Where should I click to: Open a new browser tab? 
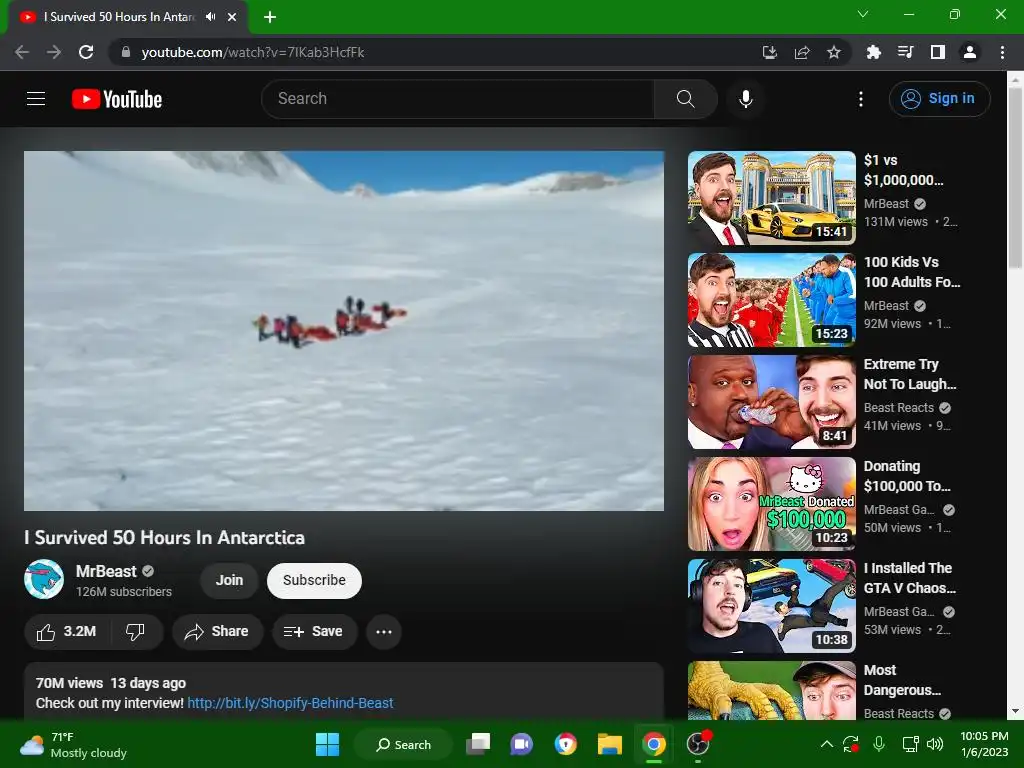point(270,17)
